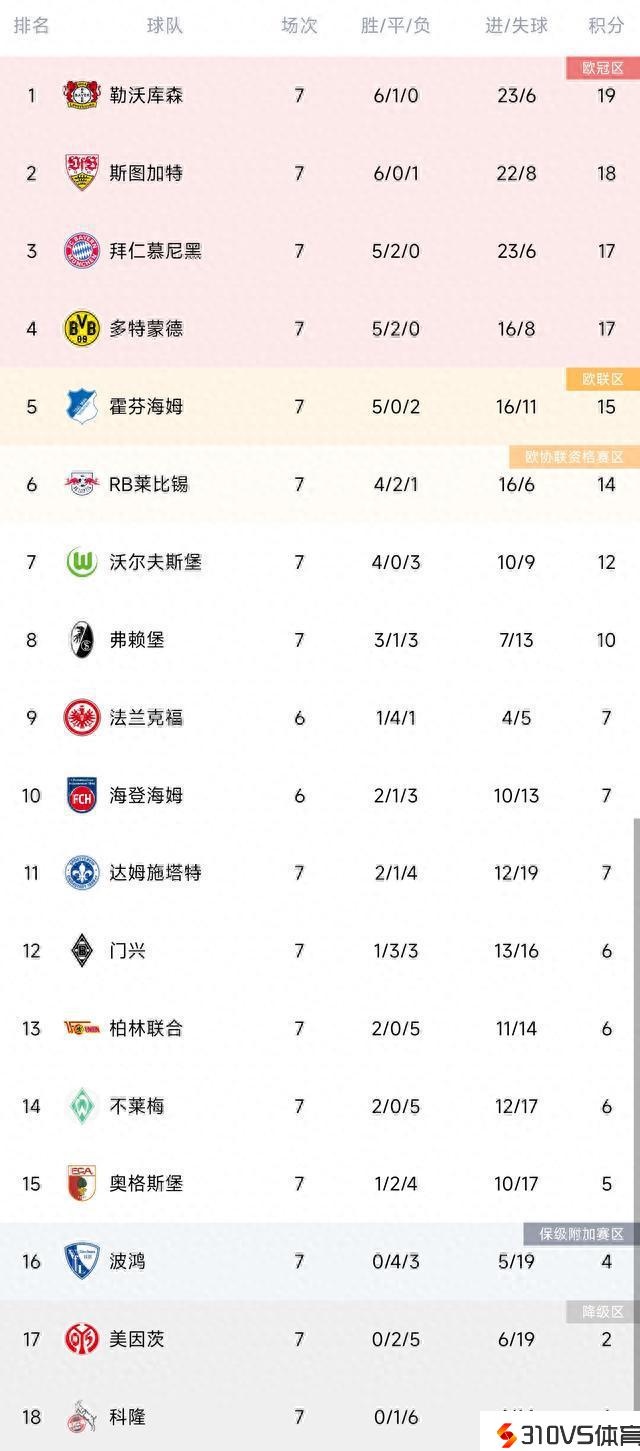This screenshot has height=1451, width=640.
Task: Click the Borussia Dortmund BVB logo
Action: 81,328
